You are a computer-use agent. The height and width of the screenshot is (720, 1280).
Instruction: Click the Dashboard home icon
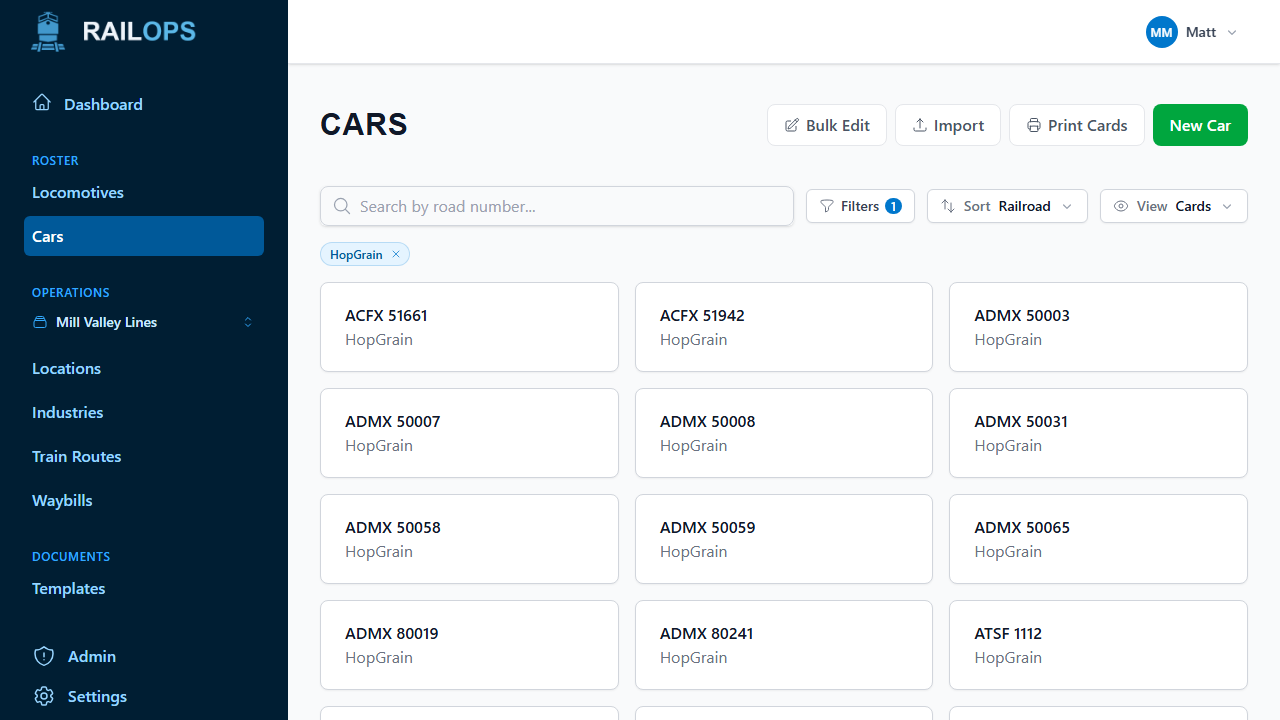[42, 103]
